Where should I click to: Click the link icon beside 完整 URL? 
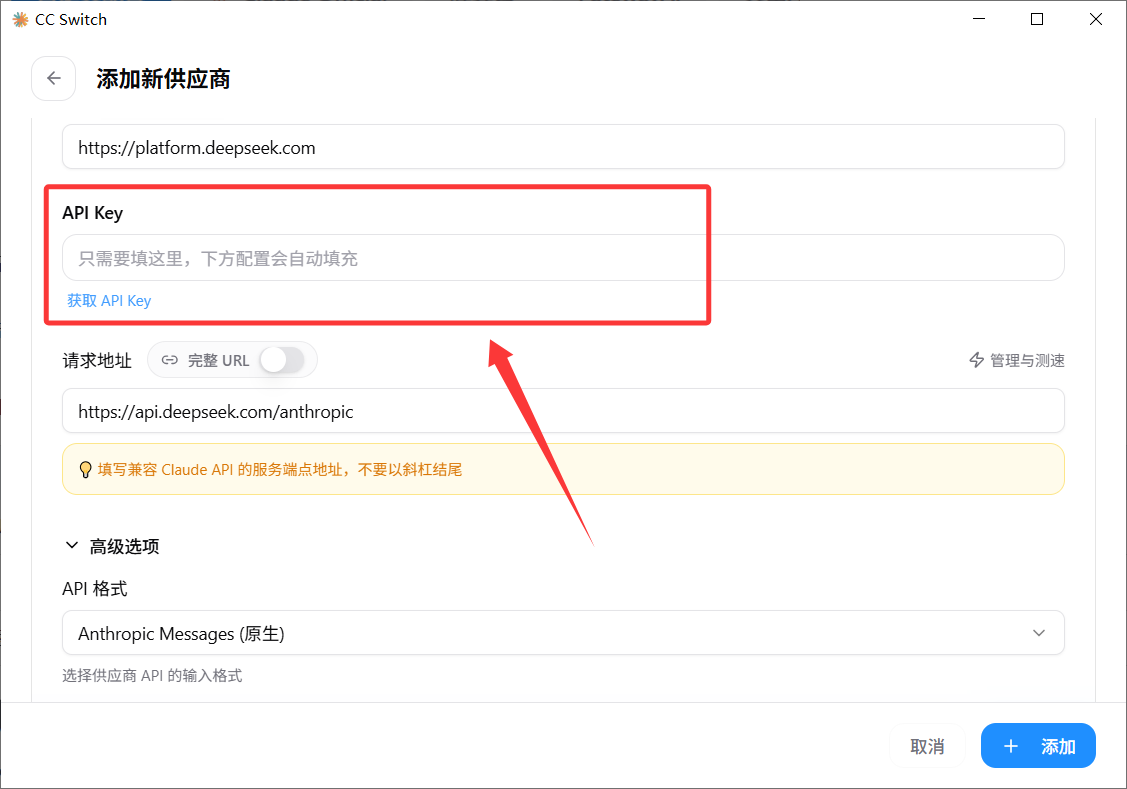click(170, 360)
